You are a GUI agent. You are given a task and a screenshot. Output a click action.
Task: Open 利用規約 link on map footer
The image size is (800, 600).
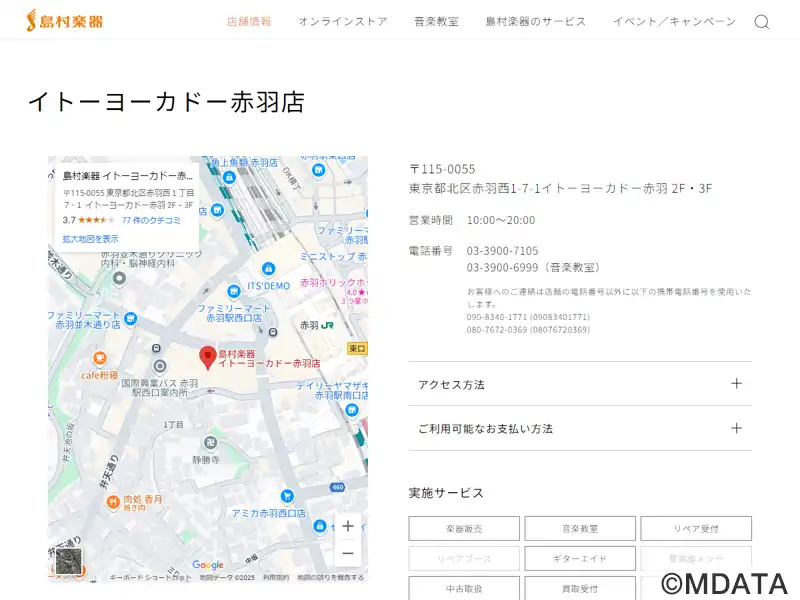coord(276,577)
